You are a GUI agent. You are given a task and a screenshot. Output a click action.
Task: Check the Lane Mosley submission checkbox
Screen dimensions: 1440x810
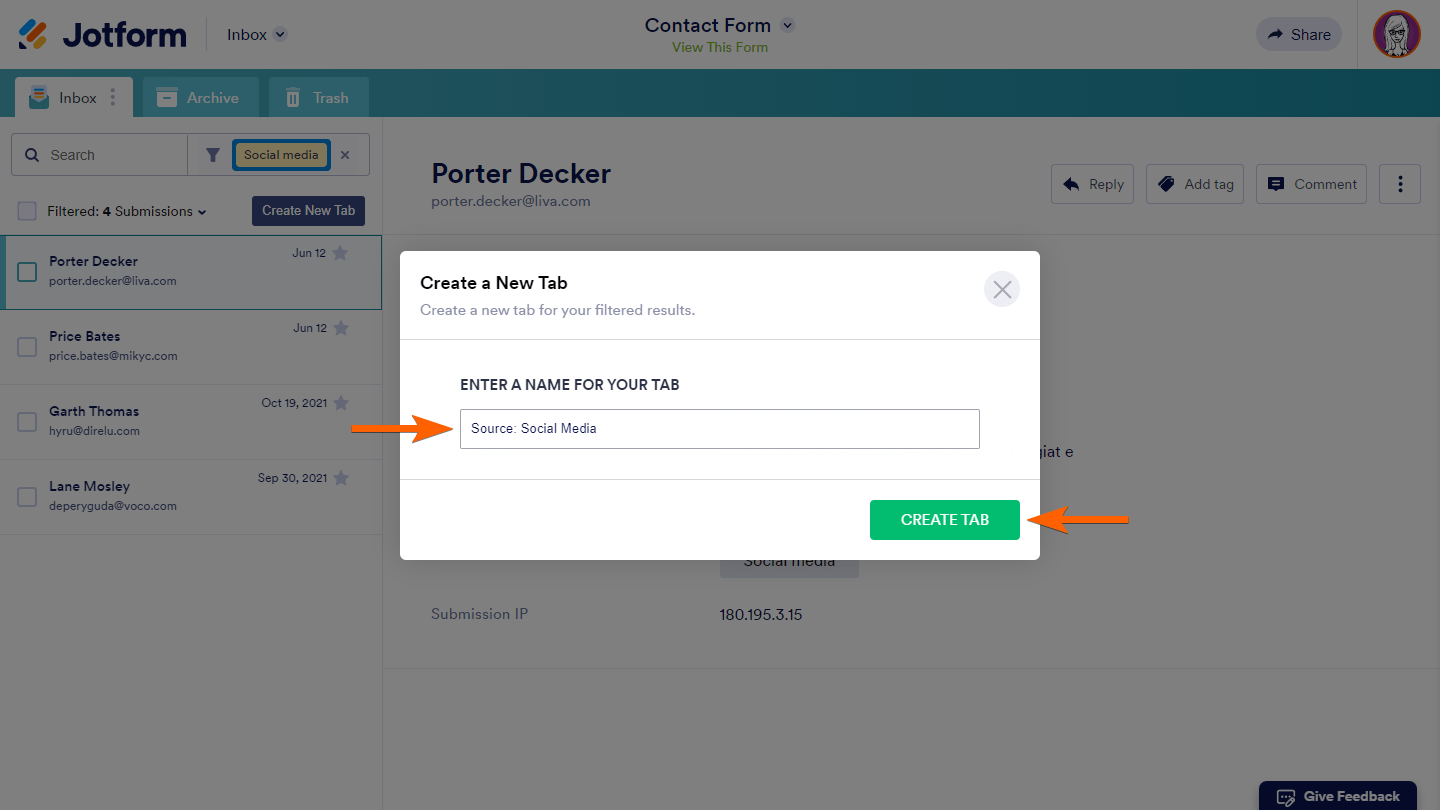coord(28,497)
